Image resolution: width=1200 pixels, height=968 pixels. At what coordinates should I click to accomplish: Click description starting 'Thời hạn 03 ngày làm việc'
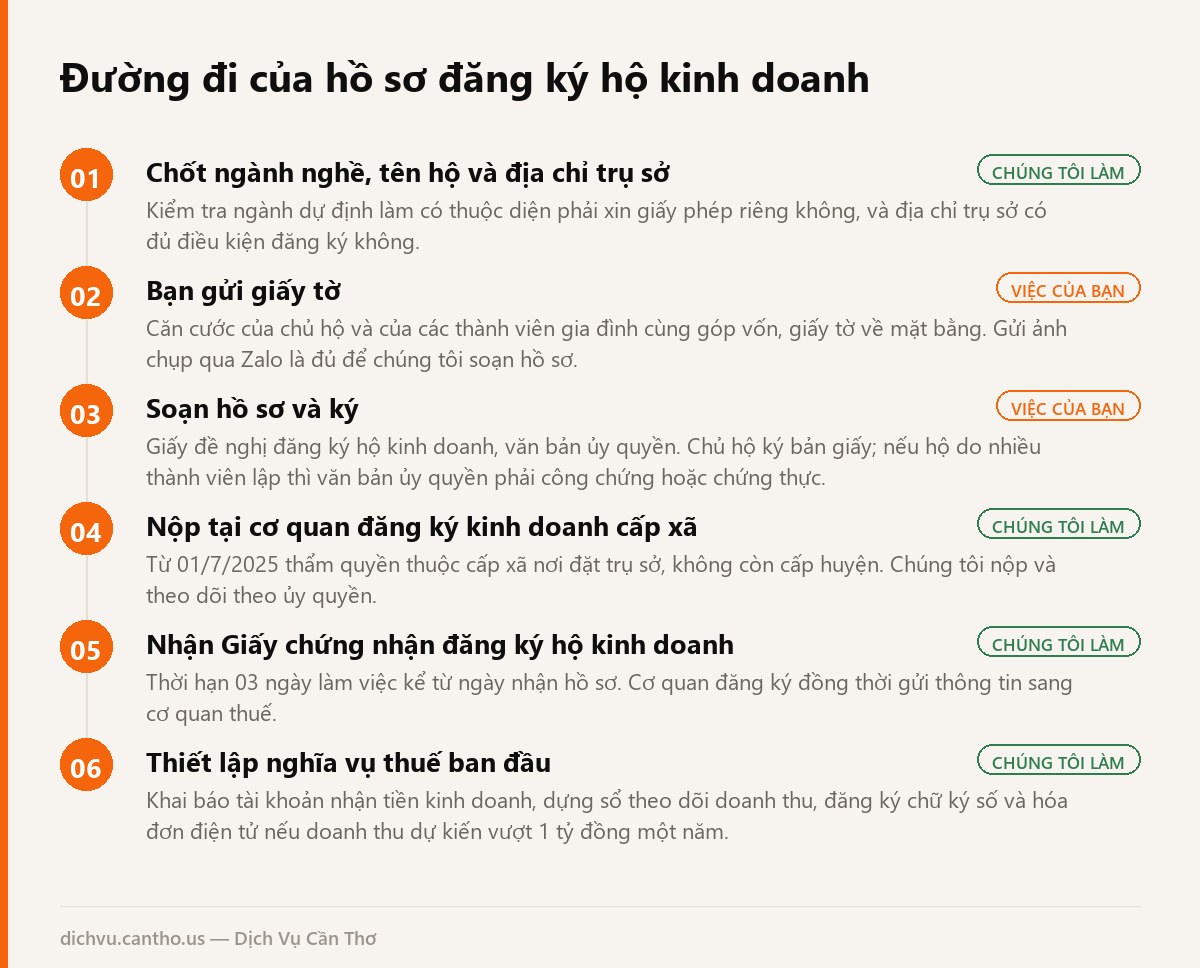coord(609,698)
